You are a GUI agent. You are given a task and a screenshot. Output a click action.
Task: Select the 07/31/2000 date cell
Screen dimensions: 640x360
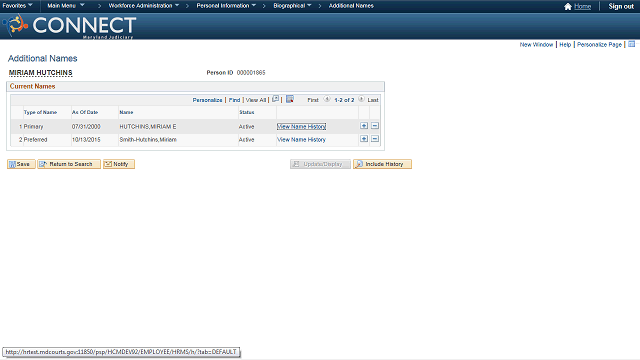(86, 127)
